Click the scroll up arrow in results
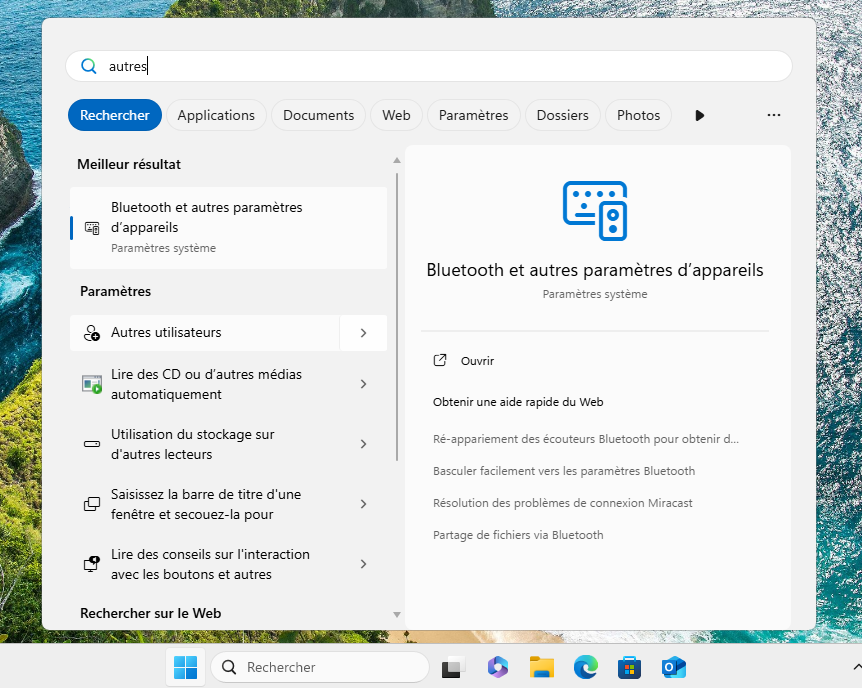 (x=397, y=161)
